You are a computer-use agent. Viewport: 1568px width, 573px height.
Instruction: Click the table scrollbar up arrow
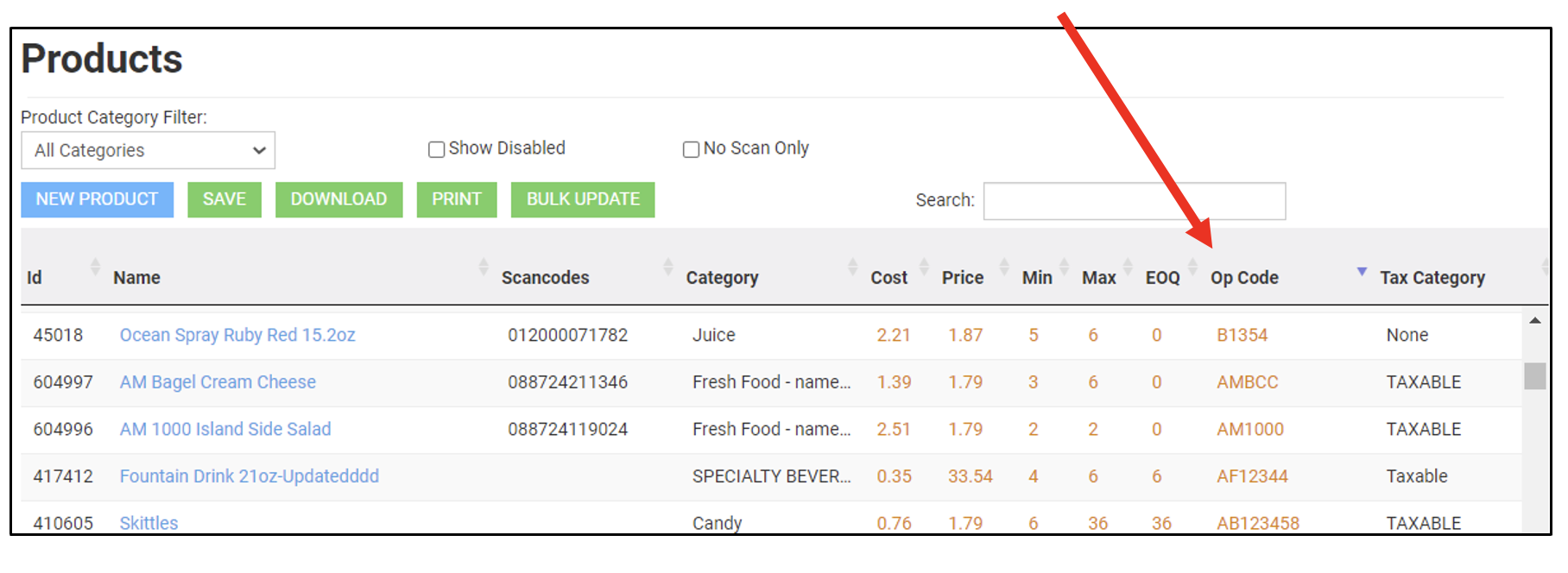tap(1534, 321)
